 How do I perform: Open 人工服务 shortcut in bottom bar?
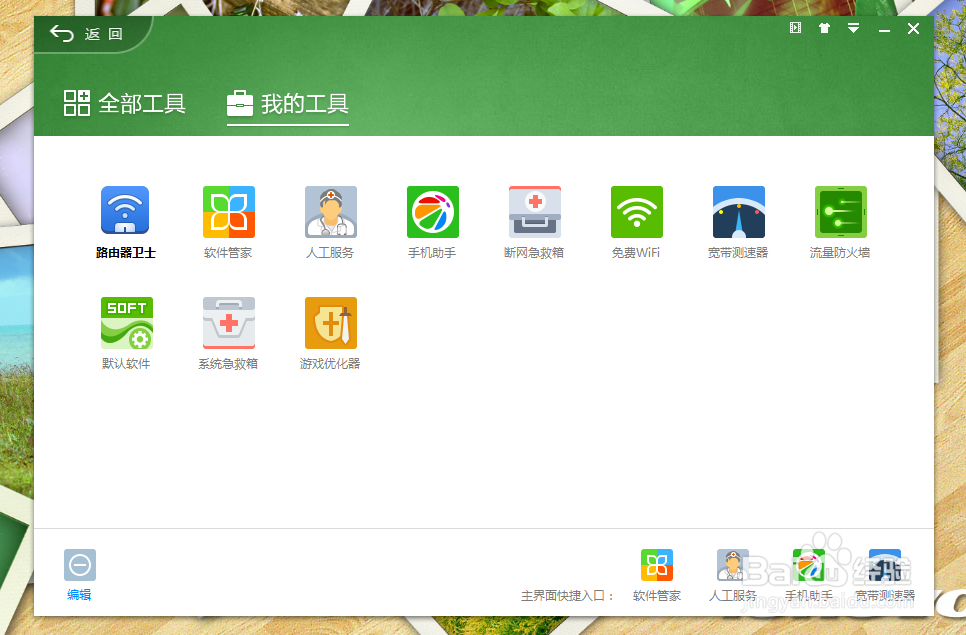pyautogui.click(x=733, y=565)
